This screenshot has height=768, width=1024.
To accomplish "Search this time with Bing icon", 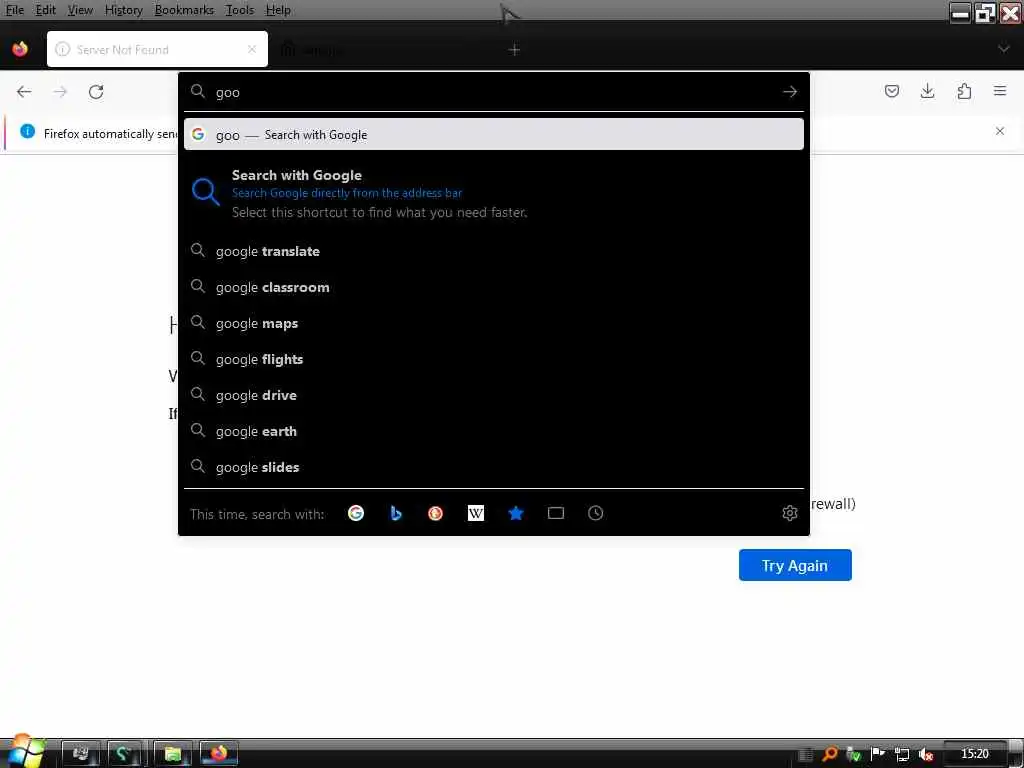I will pyautogui.click(x=396, y=513).
